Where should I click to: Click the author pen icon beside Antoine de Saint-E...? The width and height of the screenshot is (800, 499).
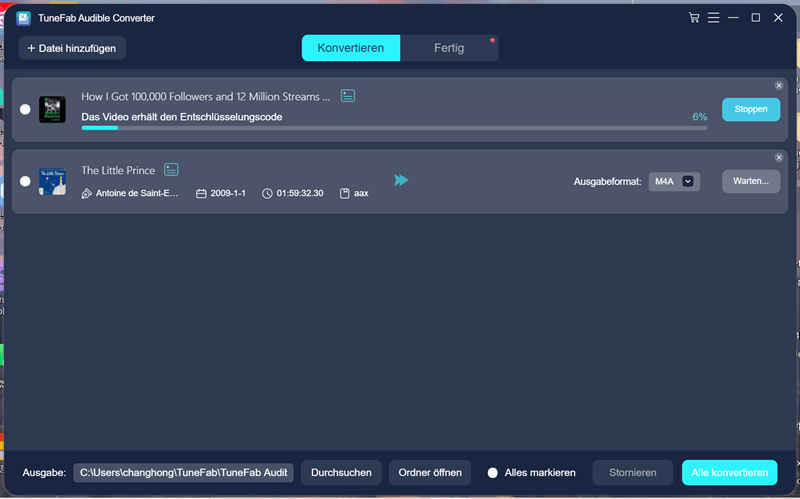point(87,193)
